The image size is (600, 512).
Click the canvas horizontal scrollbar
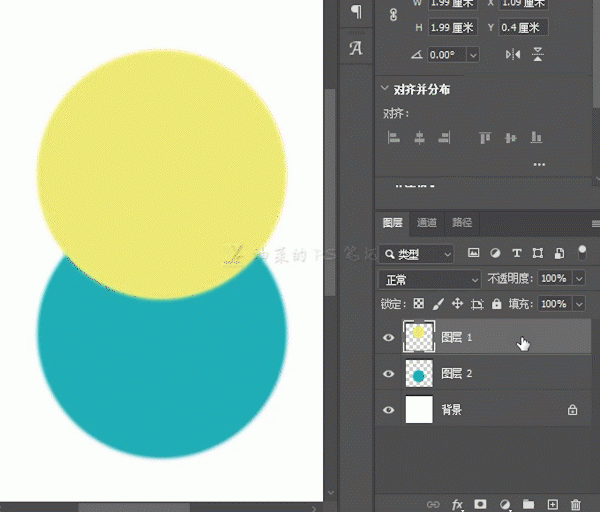click(135, 508)
